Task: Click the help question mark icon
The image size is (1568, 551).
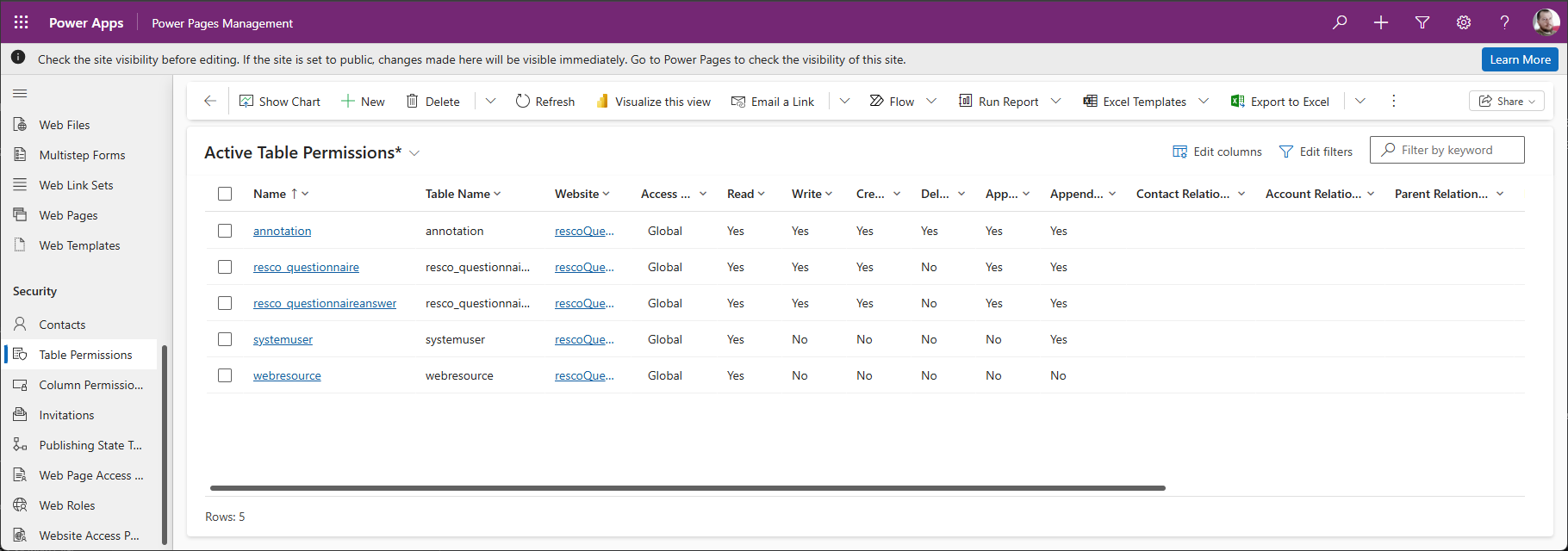Action: tap(1505, 22)
